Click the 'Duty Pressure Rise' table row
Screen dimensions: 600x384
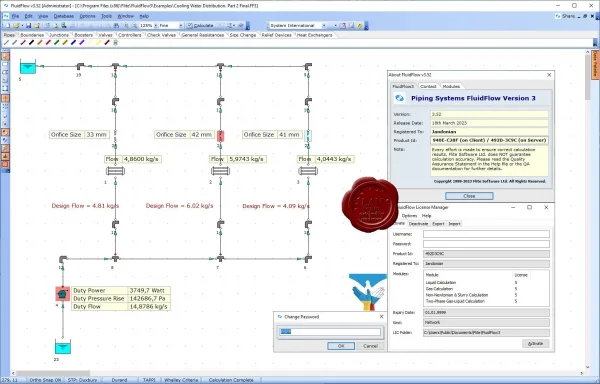pyautogui.click(x=121, y=298)
